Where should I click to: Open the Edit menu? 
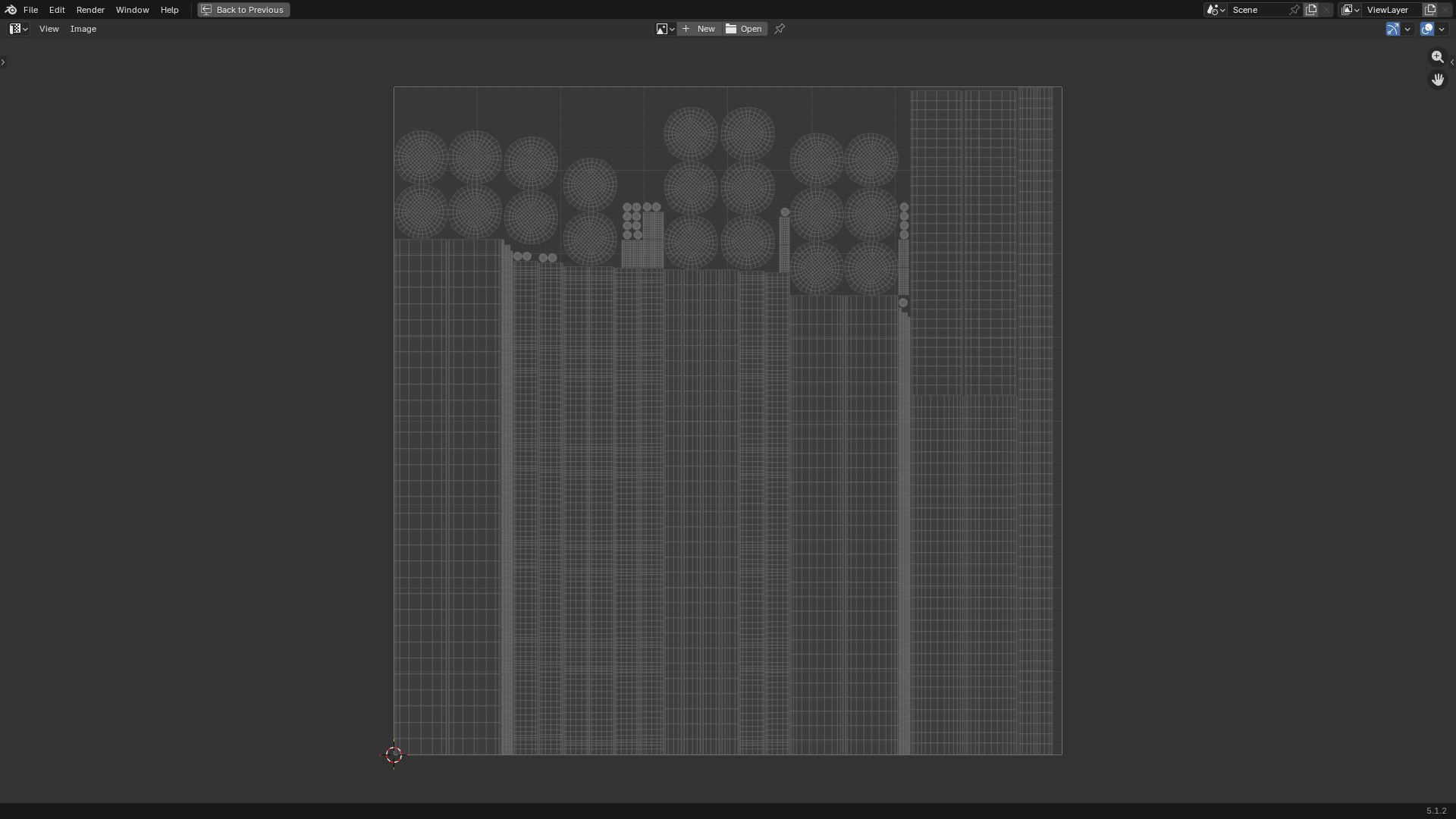coord(57,10)
